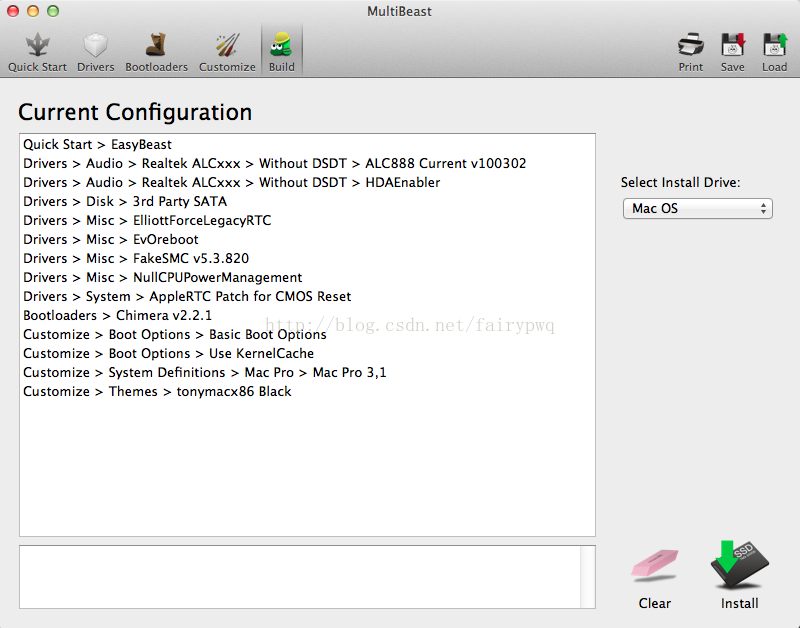Screen dimensions: 800x628
Task: Select the HDAEnabler row
Action: 307,182
